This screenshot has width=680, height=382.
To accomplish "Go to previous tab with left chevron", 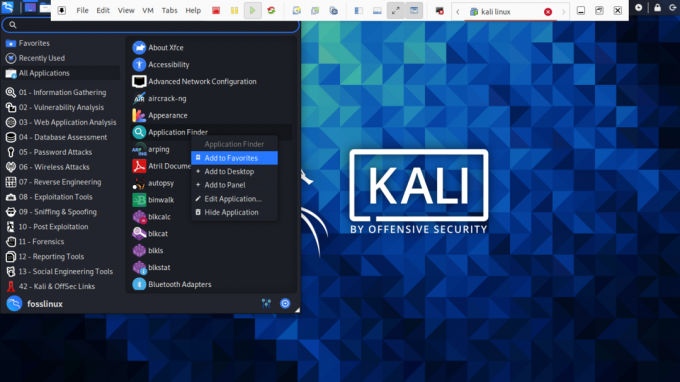I will click(458, 12).
